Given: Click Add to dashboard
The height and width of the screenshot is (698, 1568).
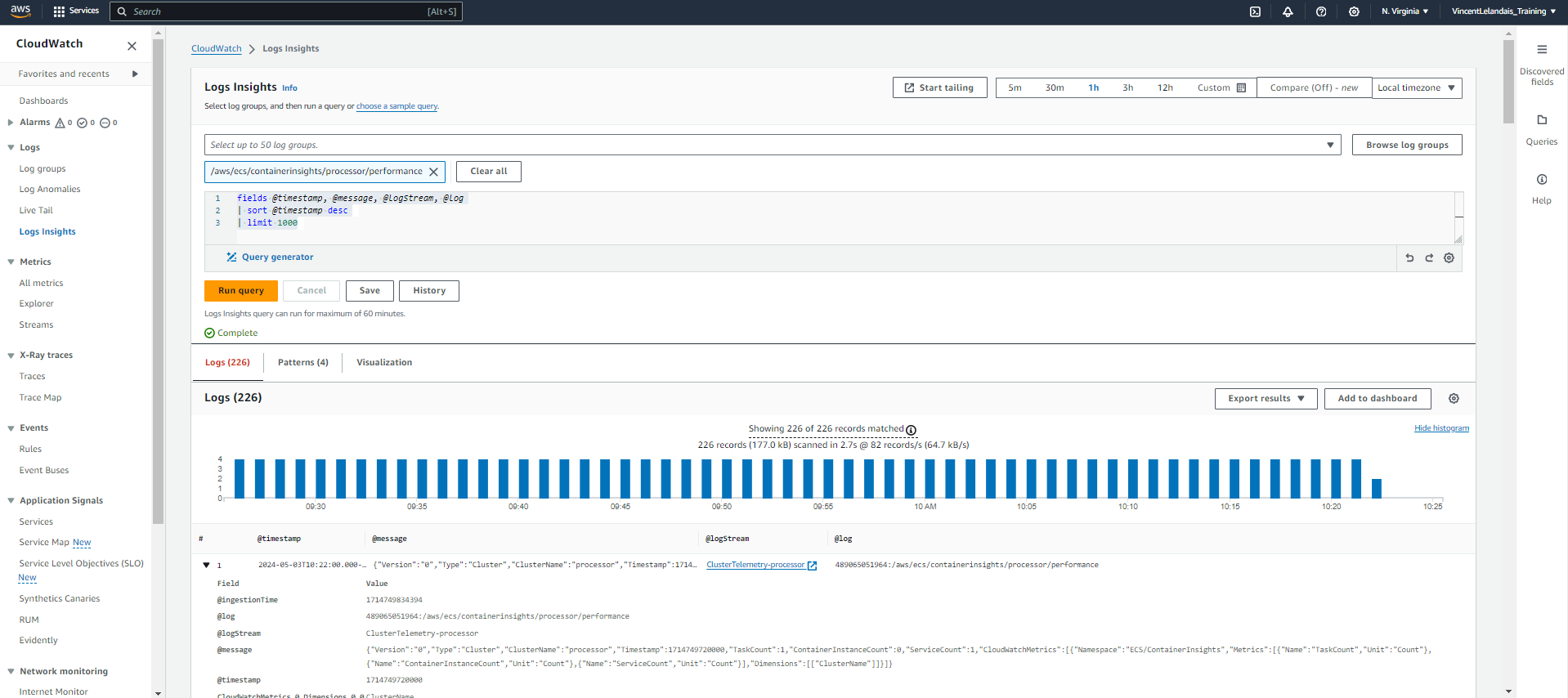Looking at the screenshot, I should tap(1378, 399).
